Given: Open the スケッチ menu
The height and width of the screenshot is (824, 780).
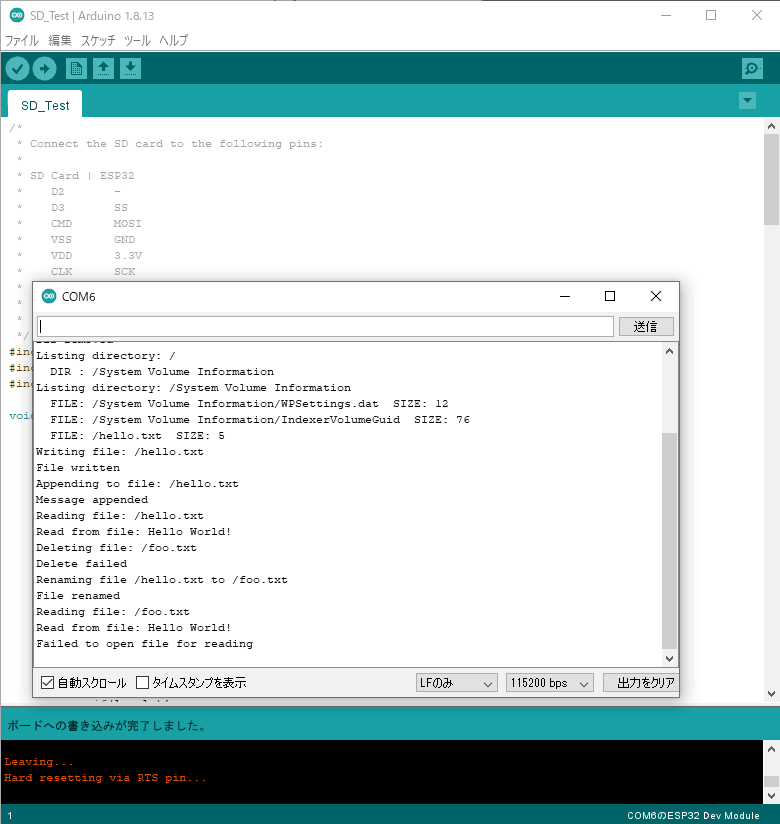Looking at the screenshot, I should pyautogui.click(x=98, y=40).
